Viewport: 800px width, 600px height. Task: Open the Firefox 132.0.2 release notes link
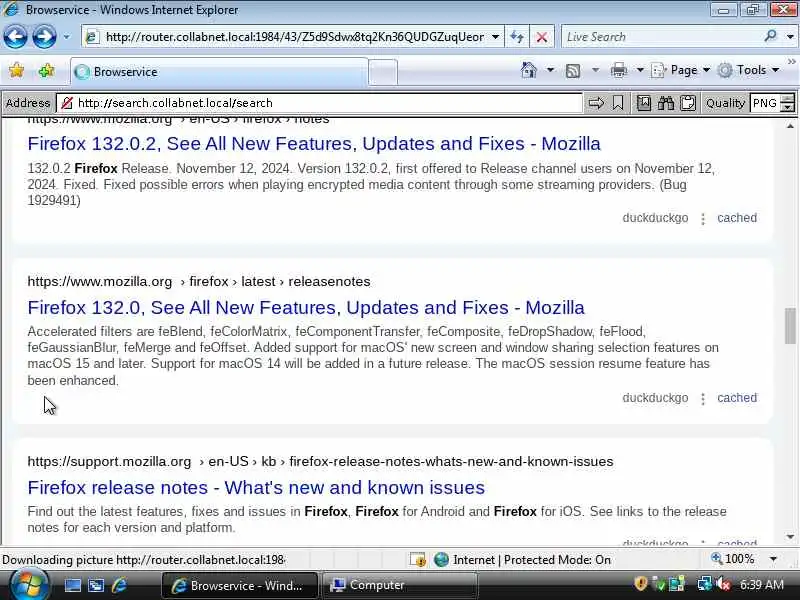coord(314,144)
